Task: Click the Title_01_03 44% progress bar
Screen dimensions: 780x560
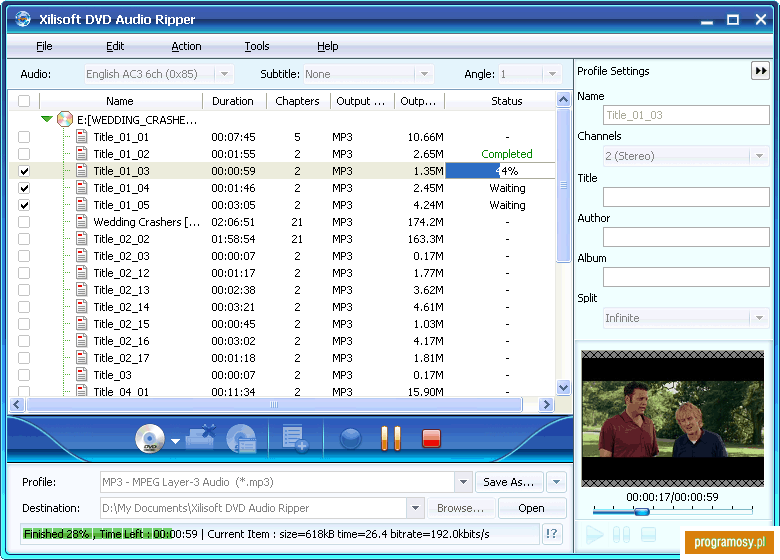Action: [500, 171]
